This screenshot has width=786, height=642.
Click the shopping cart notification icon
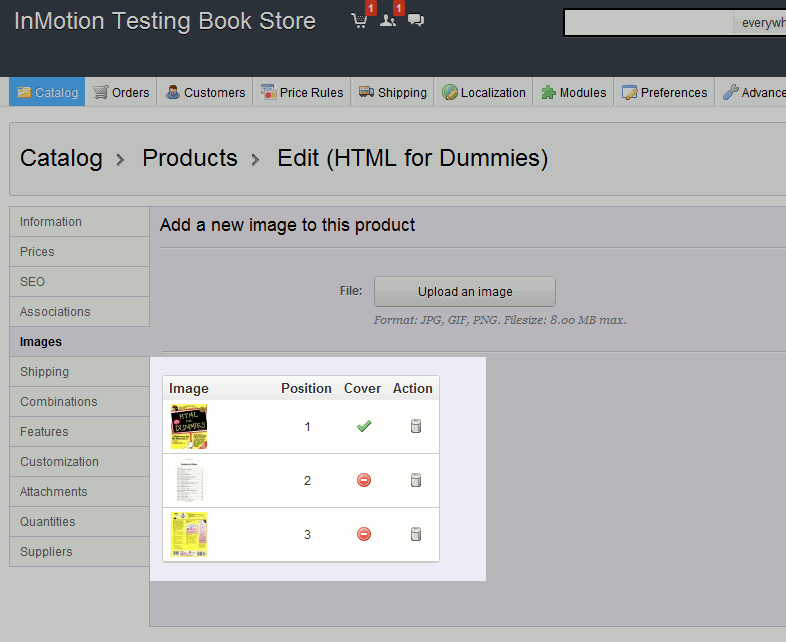tap(359, 21)
